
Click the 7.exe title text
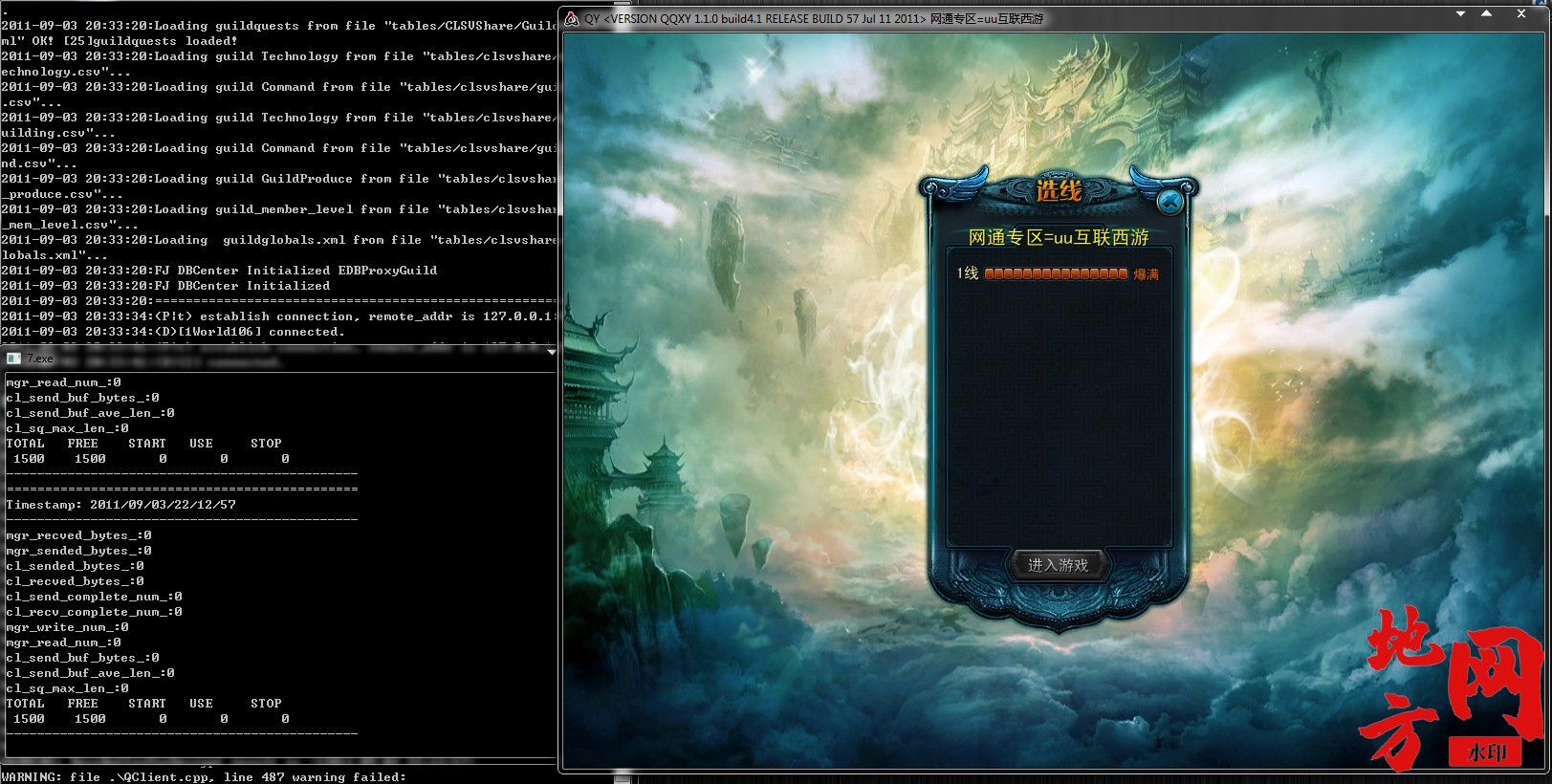pyautogui.click(x=39, y=359)
